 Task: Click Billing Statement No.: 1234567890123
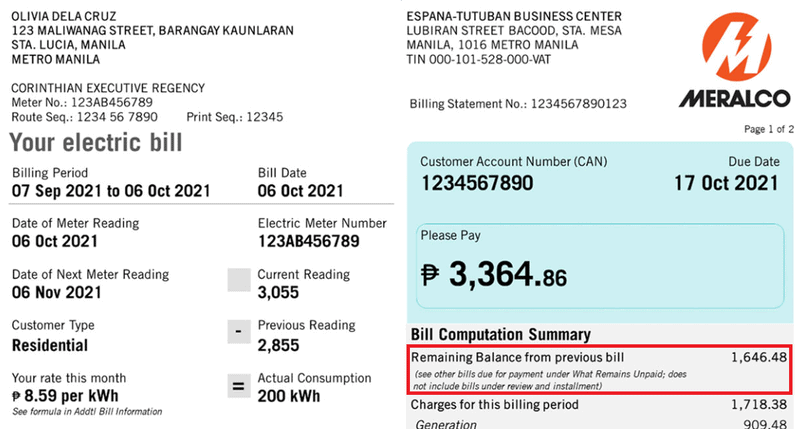518,104
